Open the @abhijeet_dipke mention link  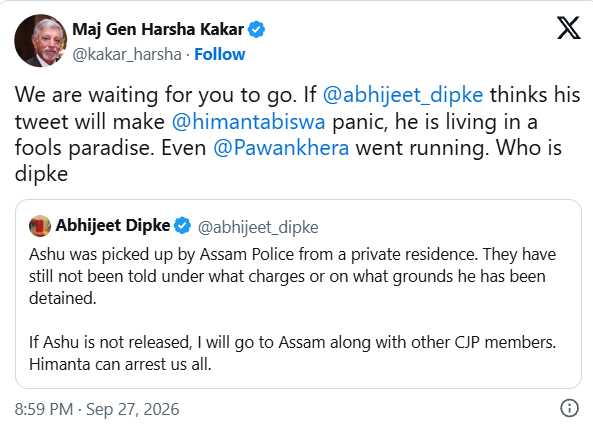403,95
